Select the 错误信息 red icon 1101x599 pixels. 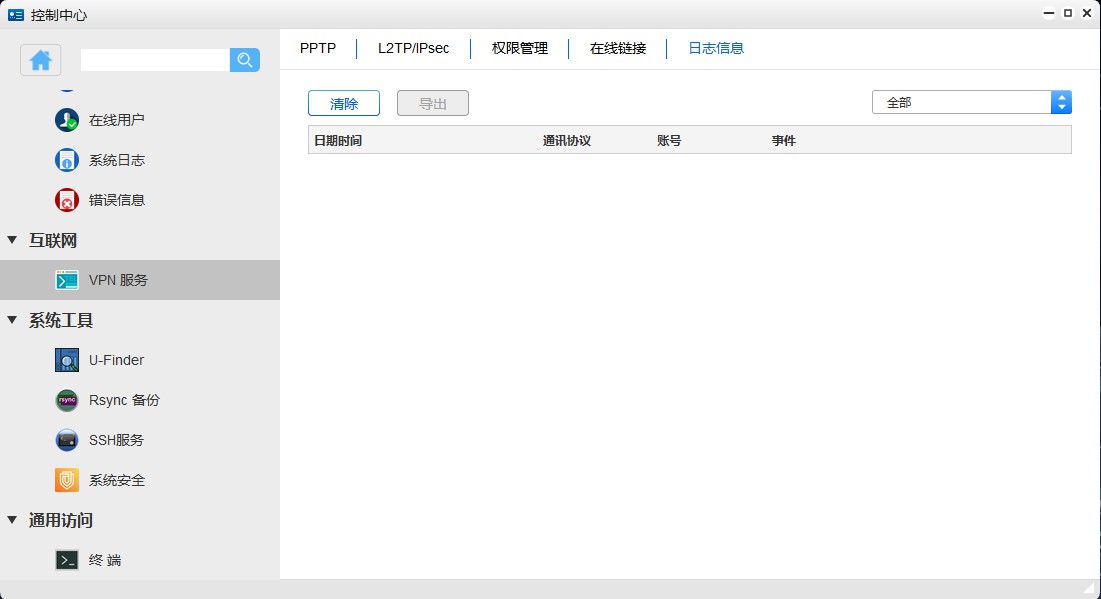(67, 200)
